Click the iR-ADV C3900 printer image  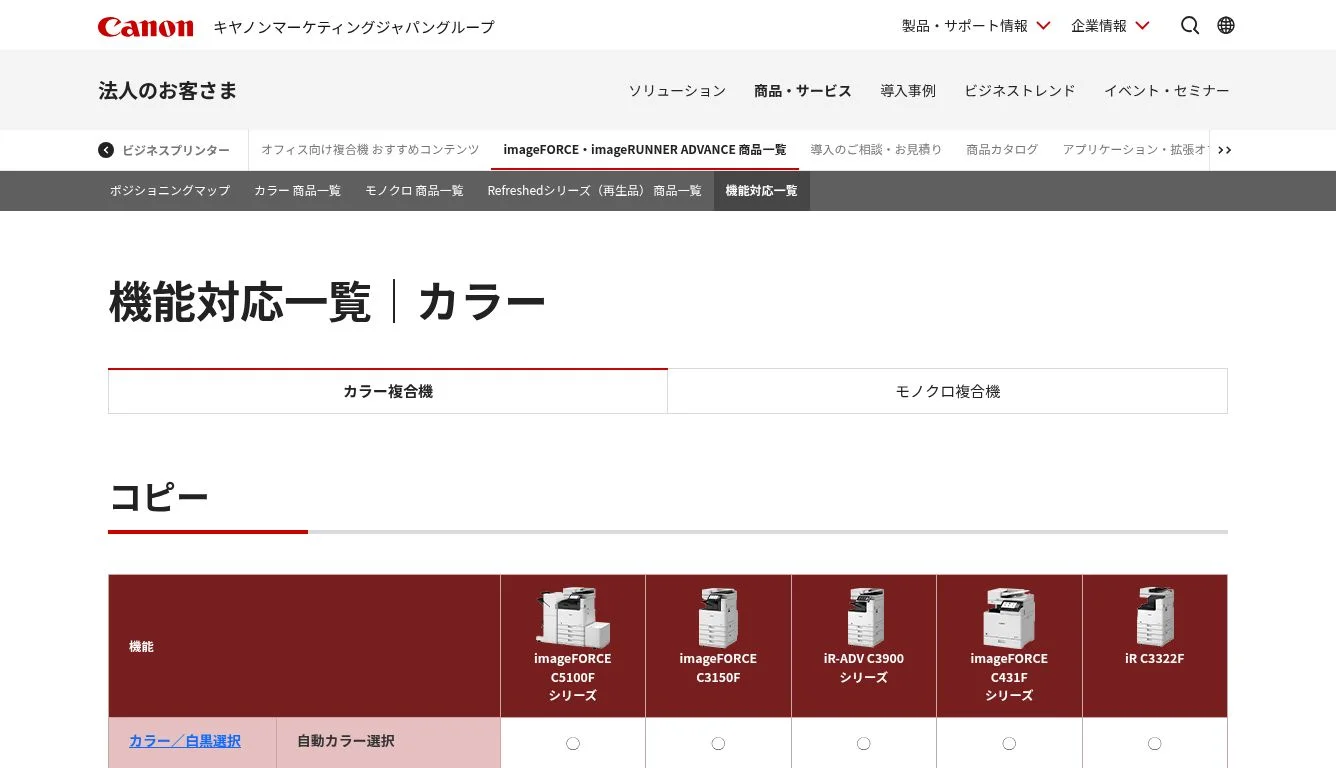(864, 617)
